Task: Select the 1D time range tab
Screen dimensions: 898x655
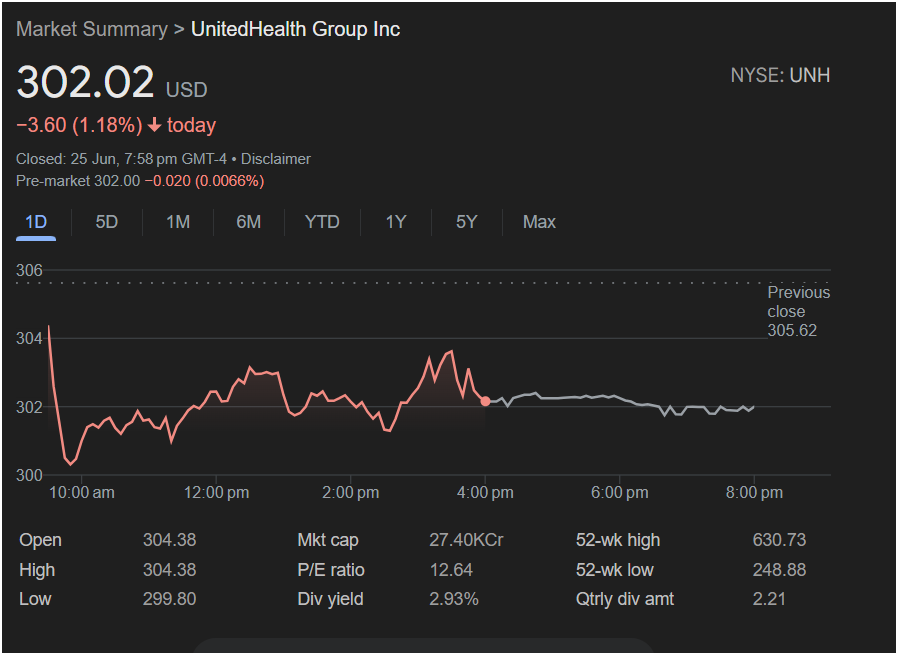Action: coord(36,222)
